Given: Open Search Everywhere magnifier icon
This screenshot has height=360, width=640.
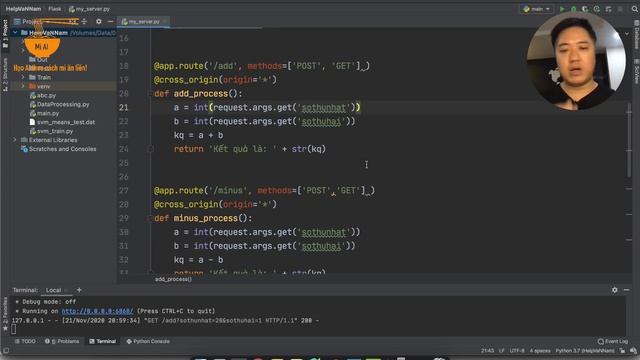Looking at the screenshot, I should coord(635,9).
